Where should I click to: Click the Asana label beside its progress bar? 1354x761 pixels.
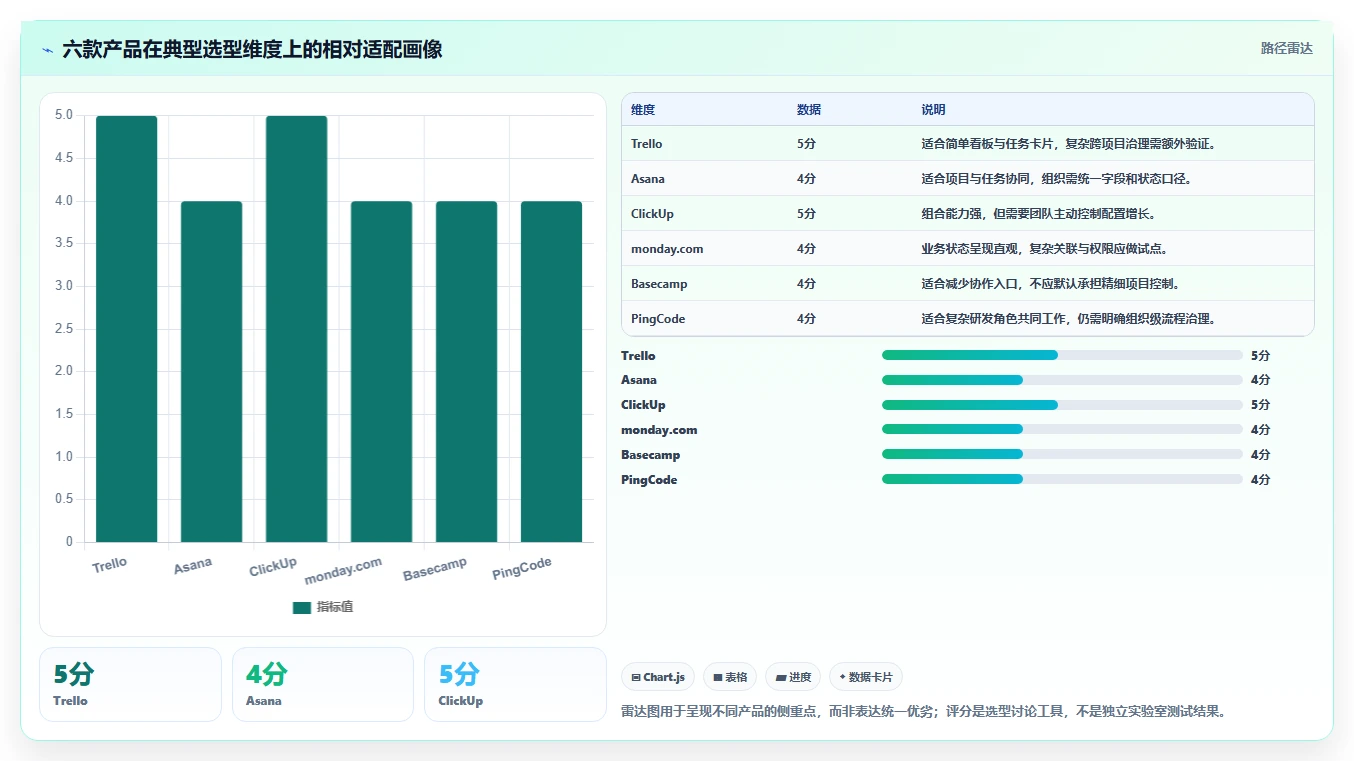click(x=639, y=380)
